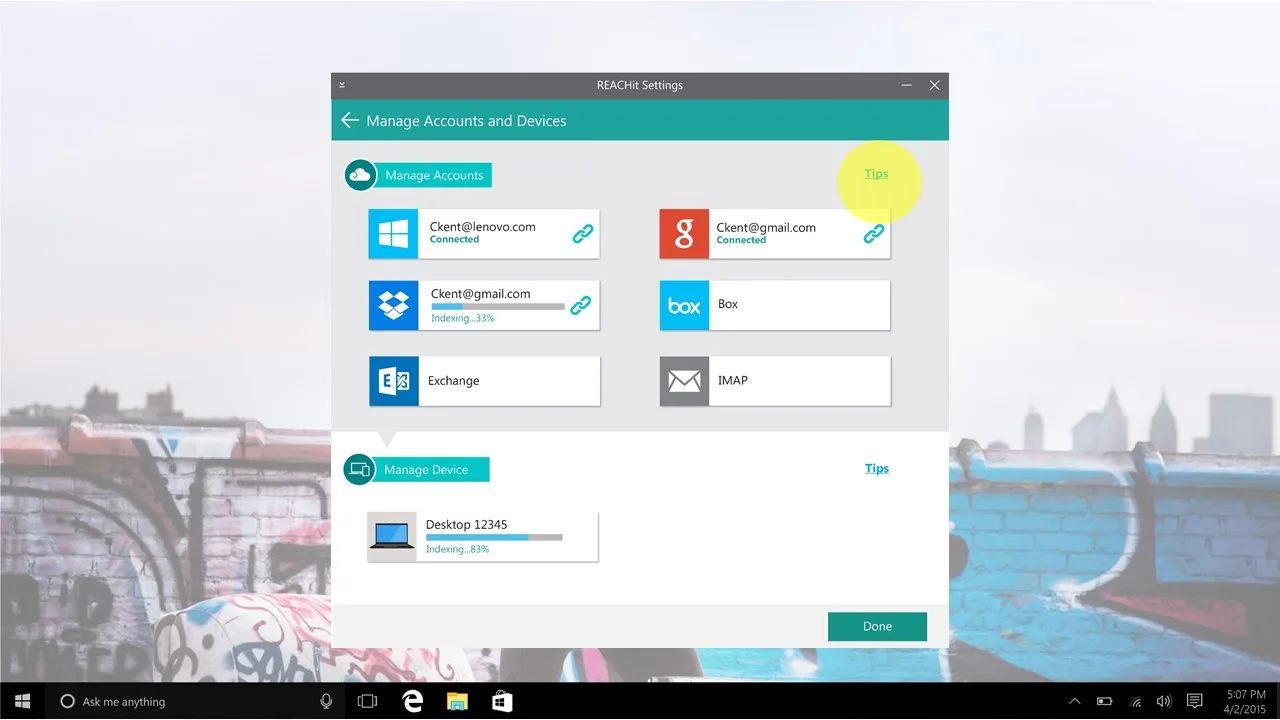
Task: Select the Exchange account card label
Action: pyautogui.click(x=454, y=381)
